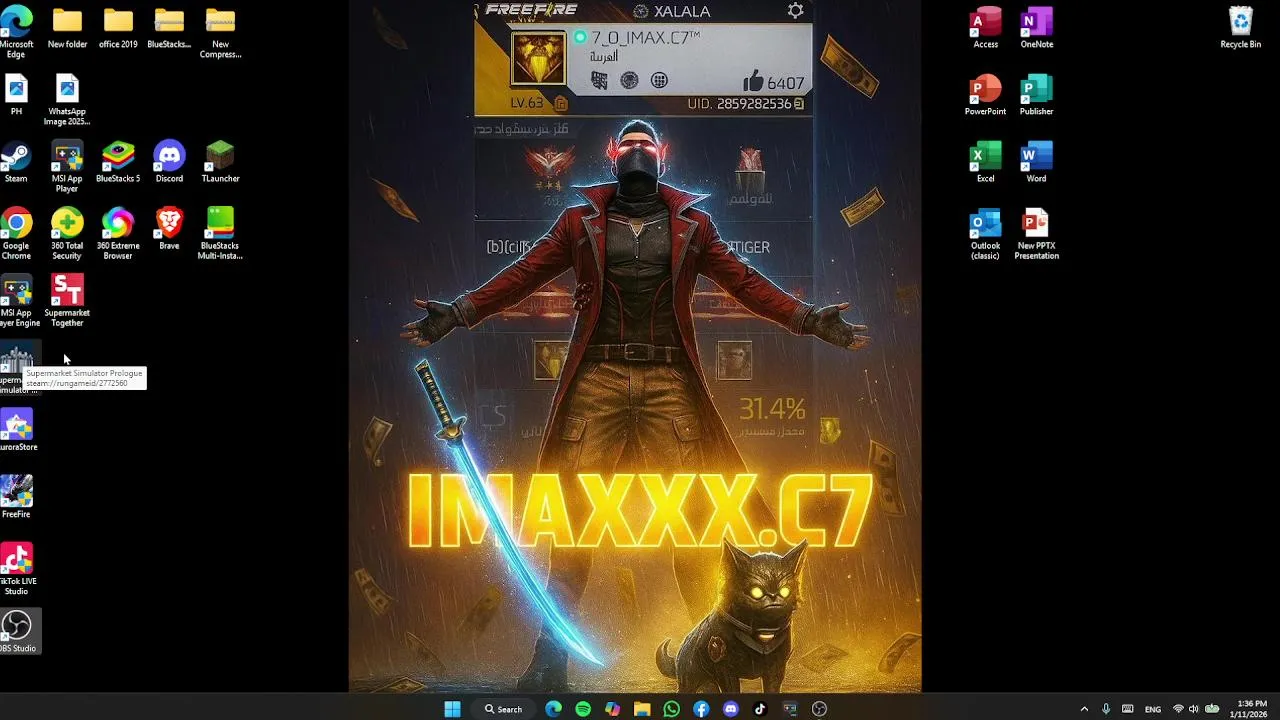Viewport: 1280px width, 720px height.
Task: Open the New folder on desktop
Action: [67, 29]
